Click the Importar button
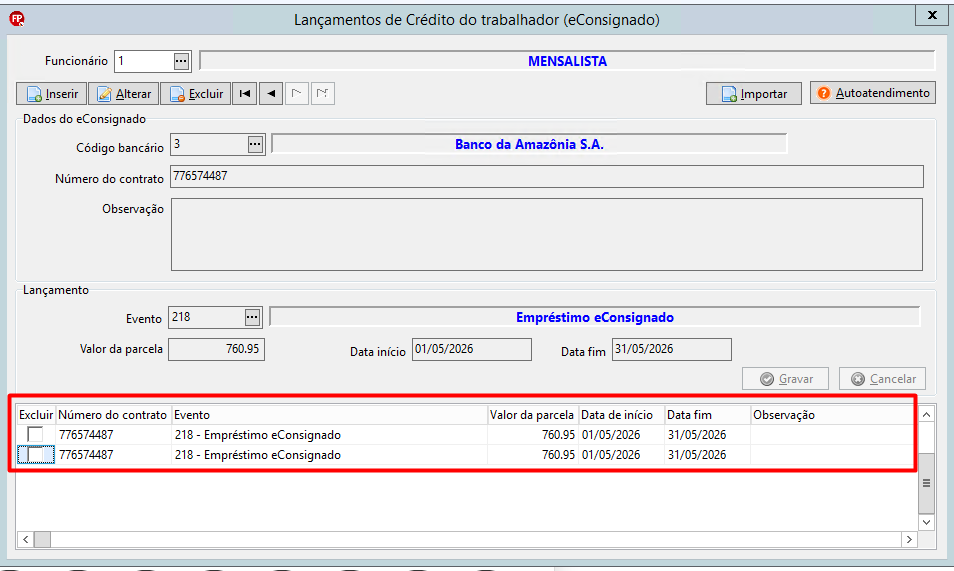 tap(754, 94)
